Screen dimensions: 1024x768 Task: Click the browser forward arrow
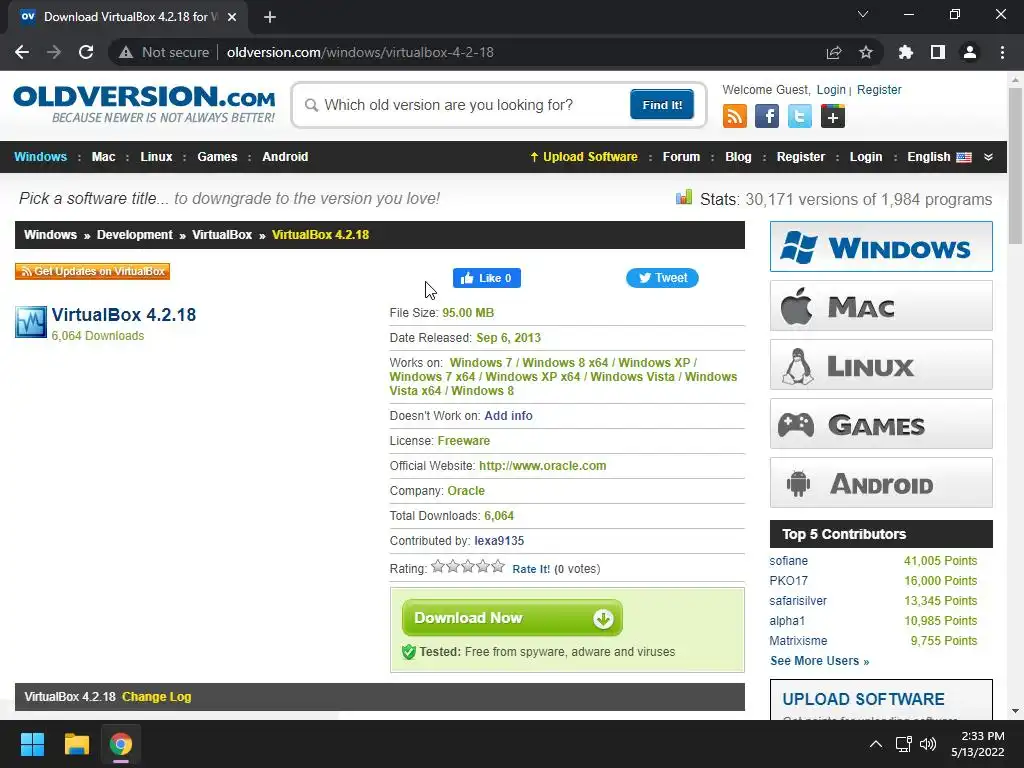(54, 52)
